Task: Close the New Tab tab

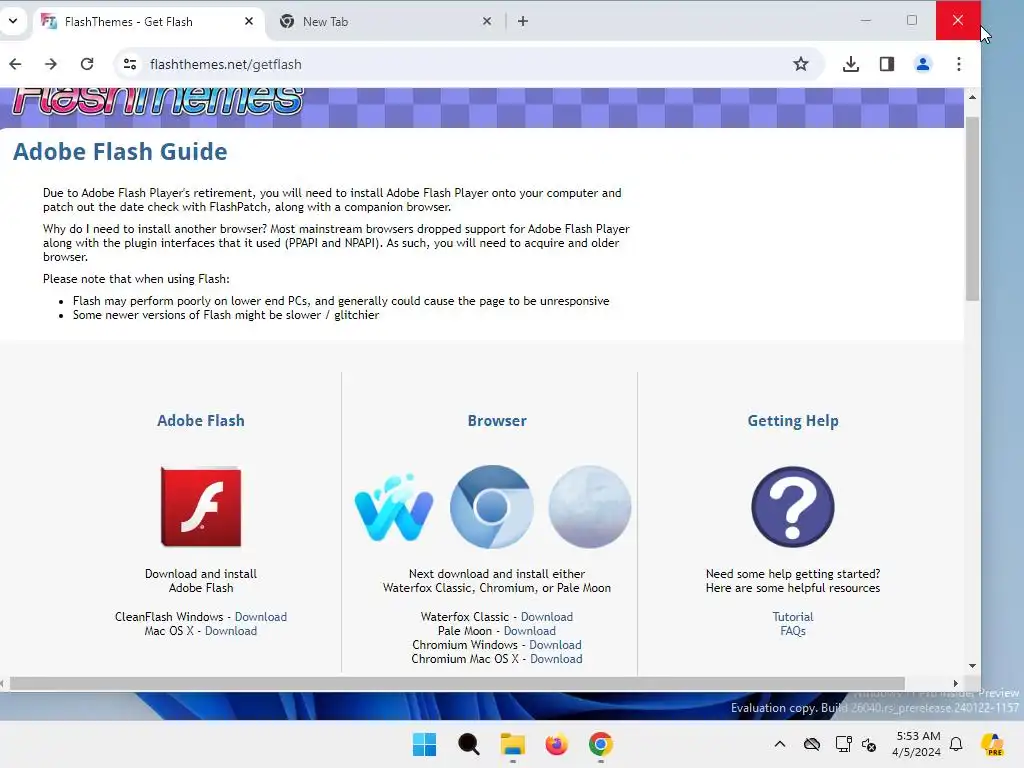Action: 487,22
